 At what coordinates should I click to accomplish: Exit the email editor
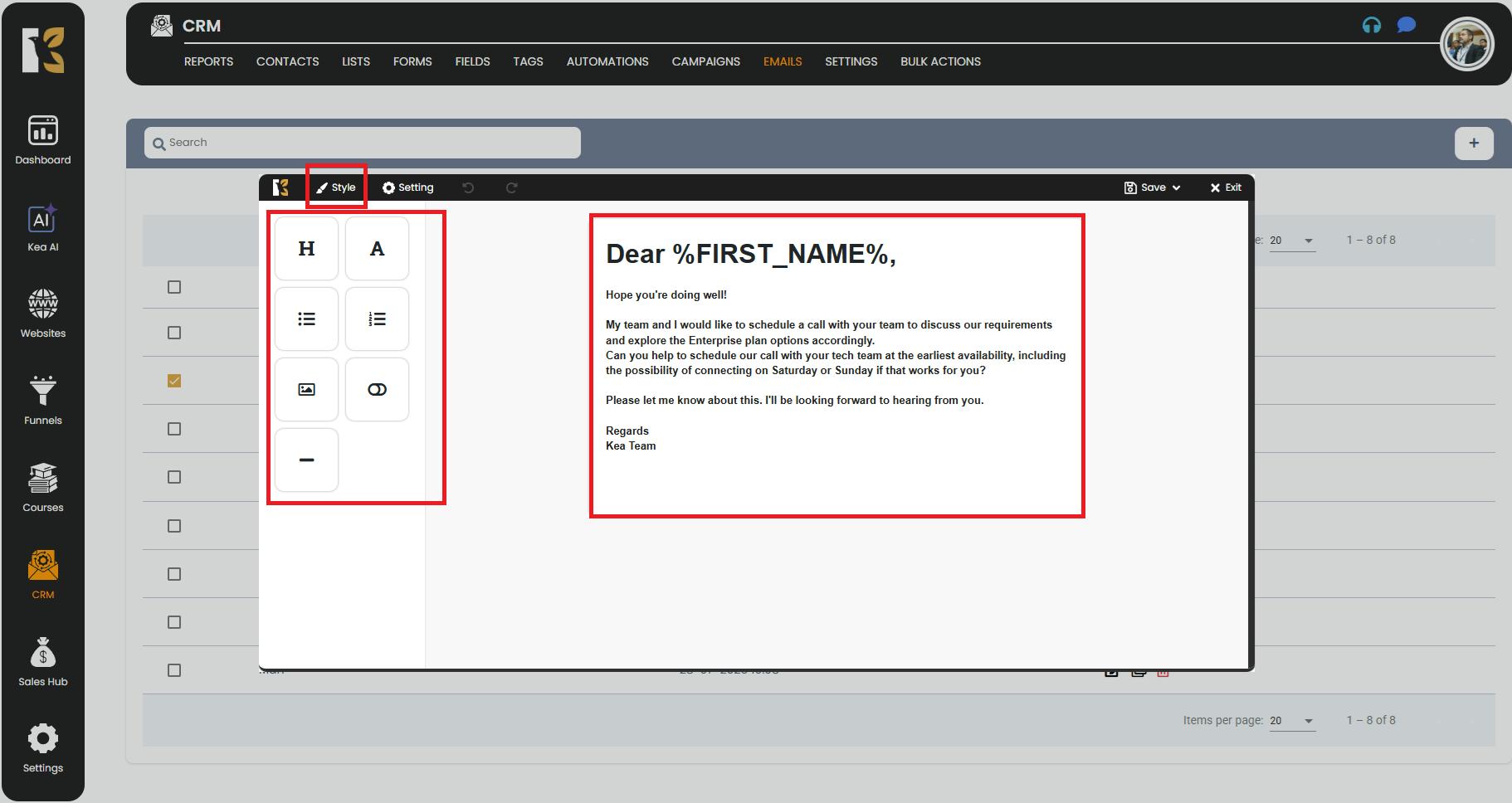pos(1226,187)
